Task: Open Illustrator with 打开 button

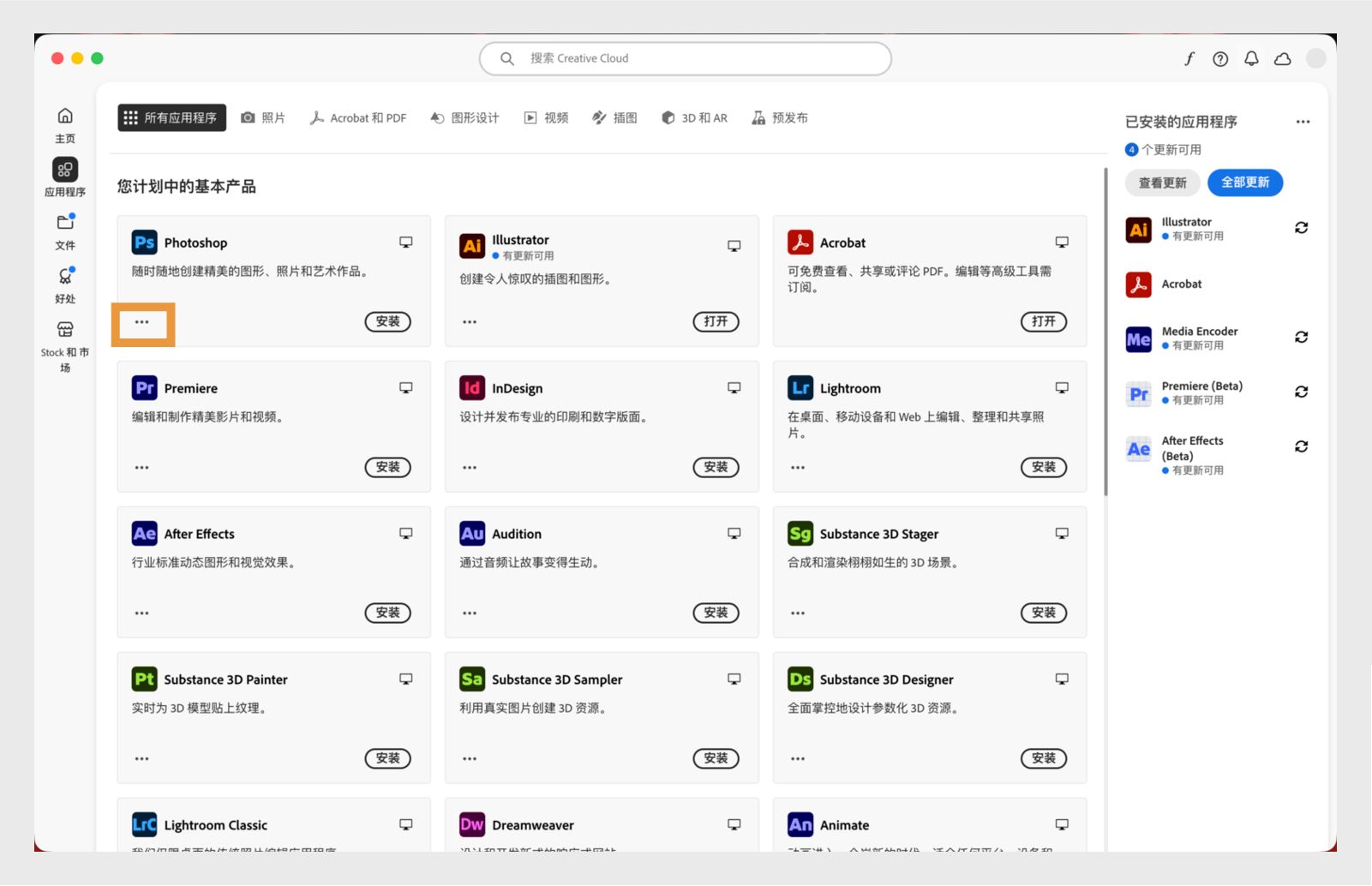Action: 716,321
